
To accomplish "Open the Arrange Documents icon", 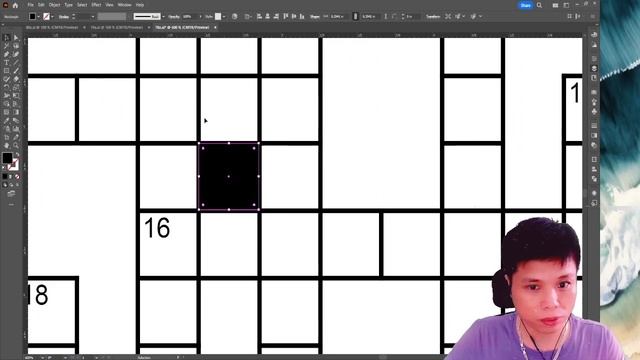I will [x=555, y=5].
